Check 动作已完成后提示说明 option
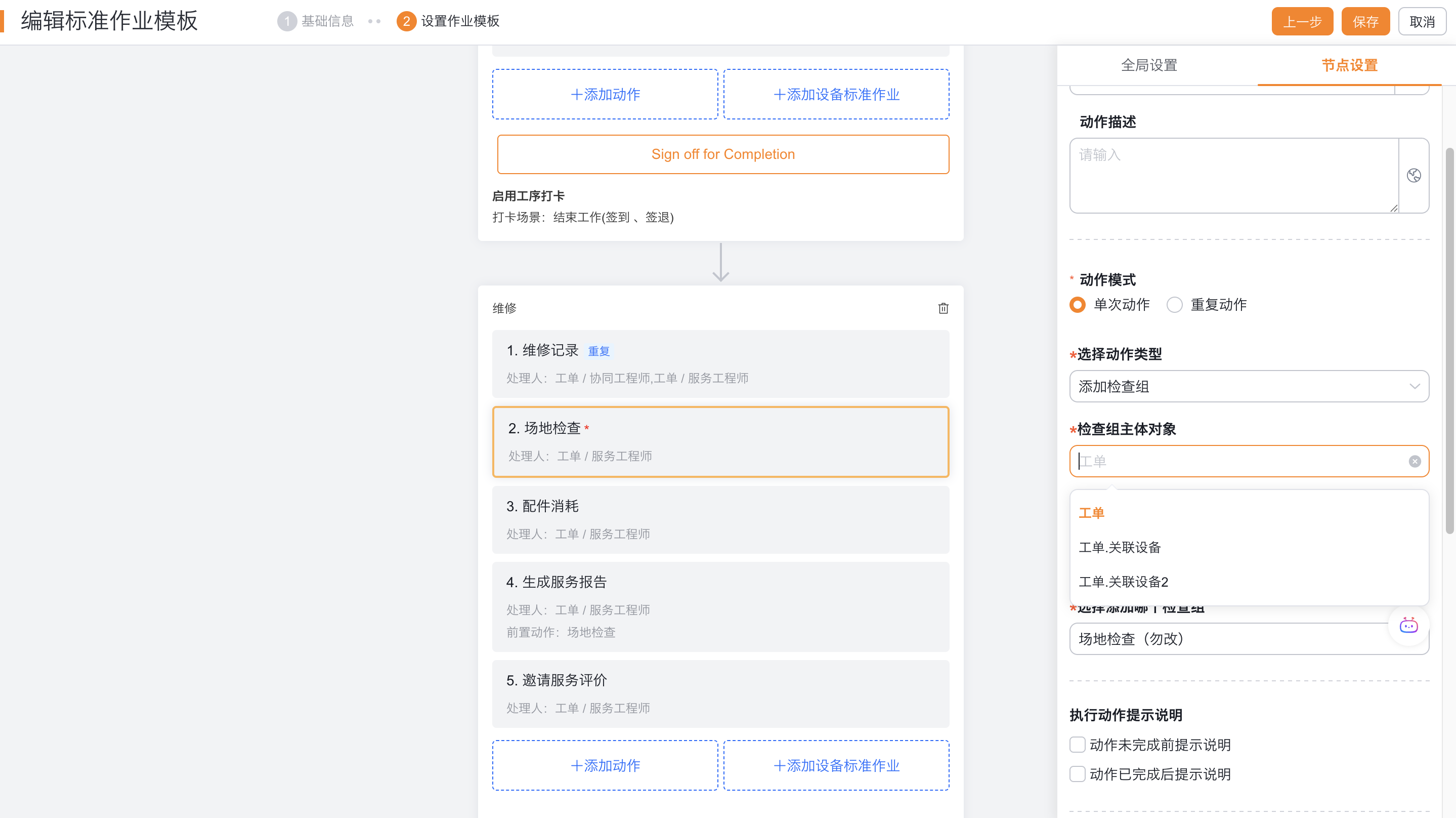Viewport: 1456px width, 818px height. click(1077, 774)
